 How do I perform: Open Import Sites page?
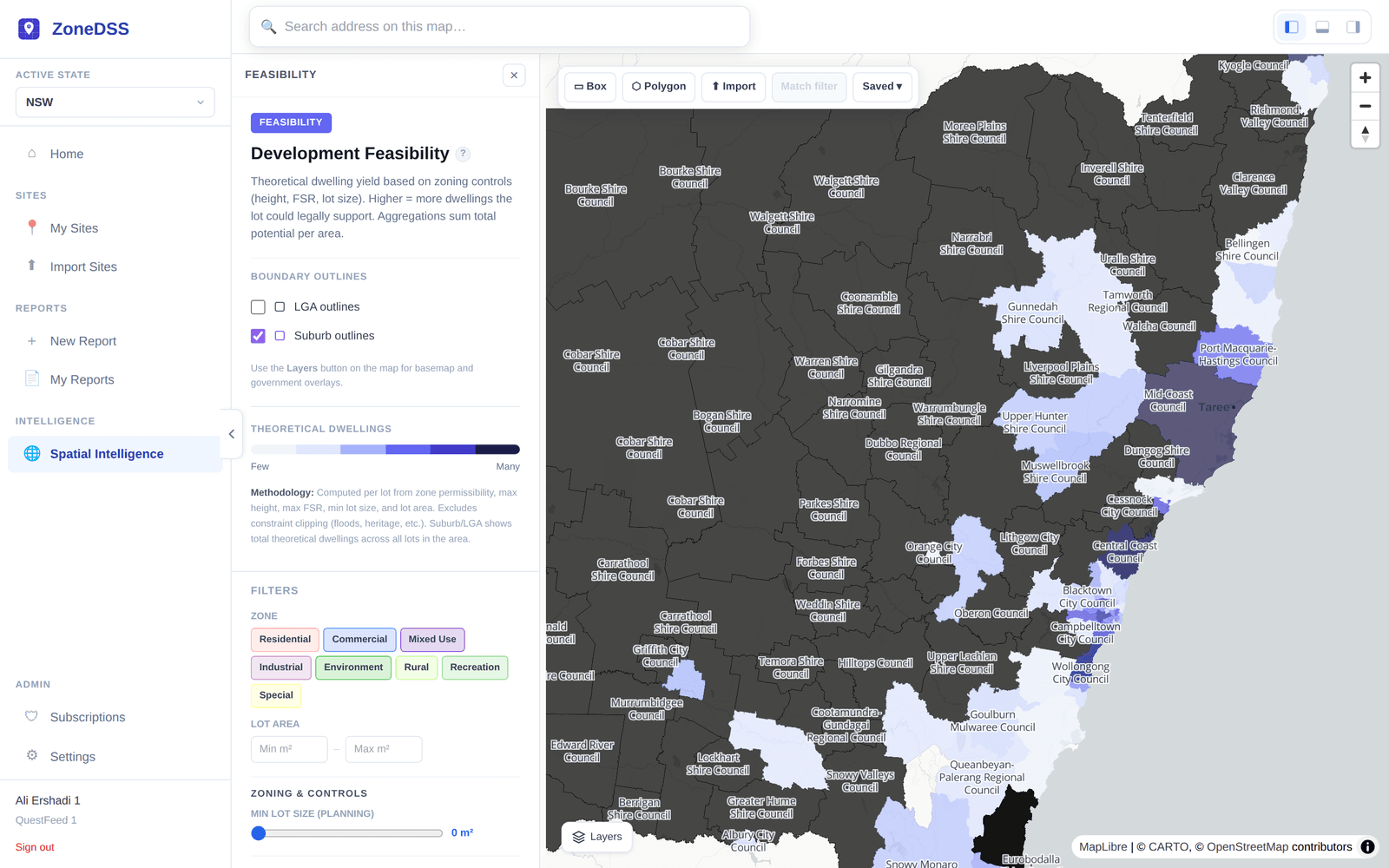pos(83,266)
